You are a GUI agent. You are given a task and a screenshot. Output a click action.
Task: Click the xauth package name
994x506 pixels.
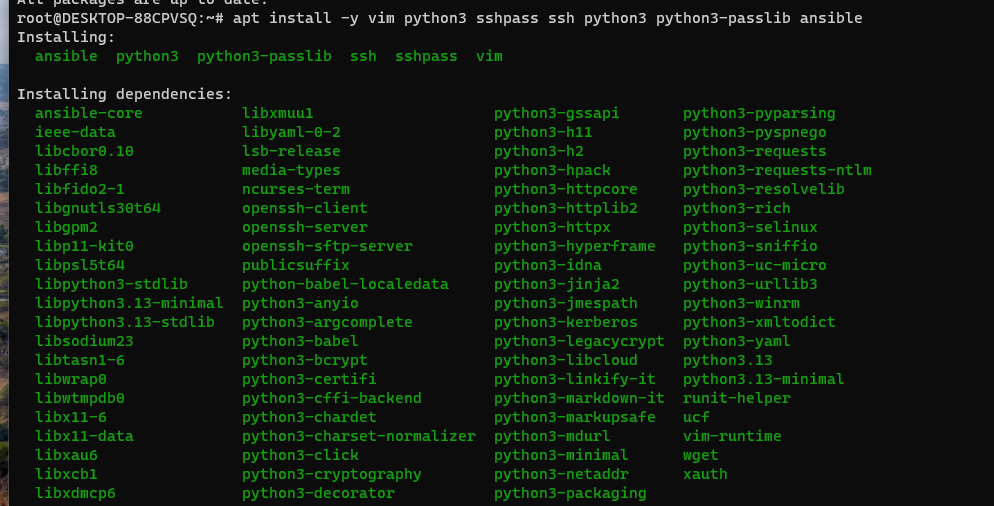pyautogui.click(x=705, y=475)
